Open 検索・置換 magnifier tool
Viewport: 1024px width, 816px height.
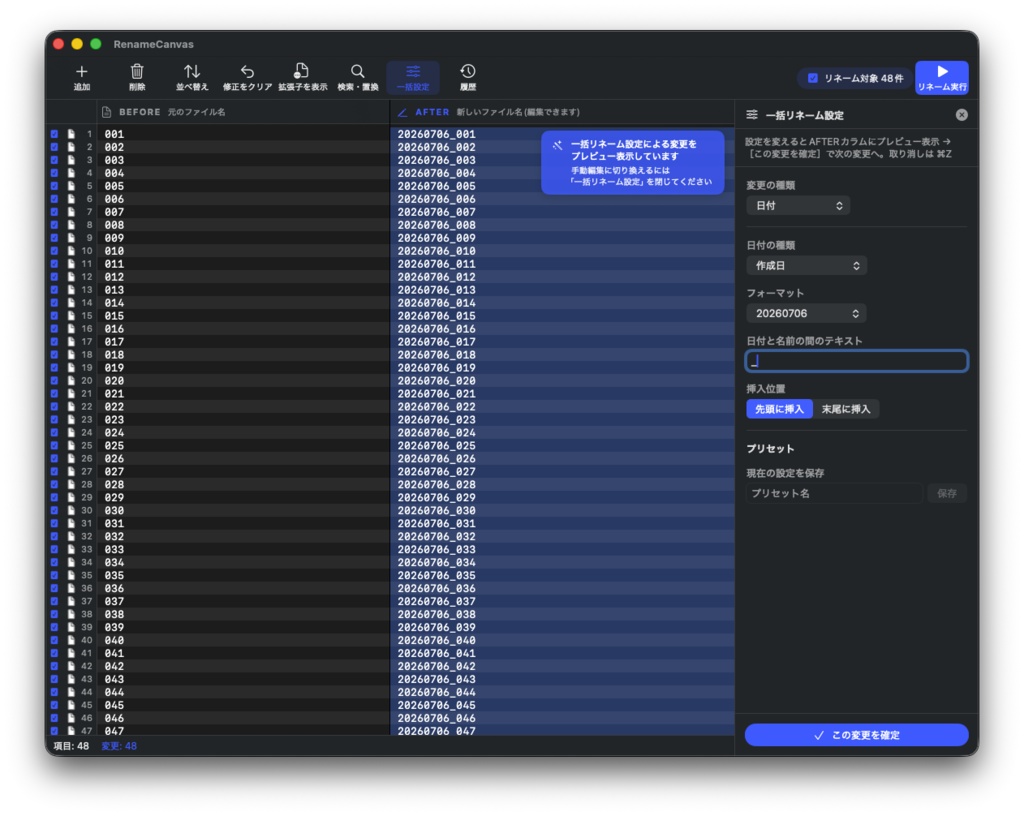(x=357, y=71)
